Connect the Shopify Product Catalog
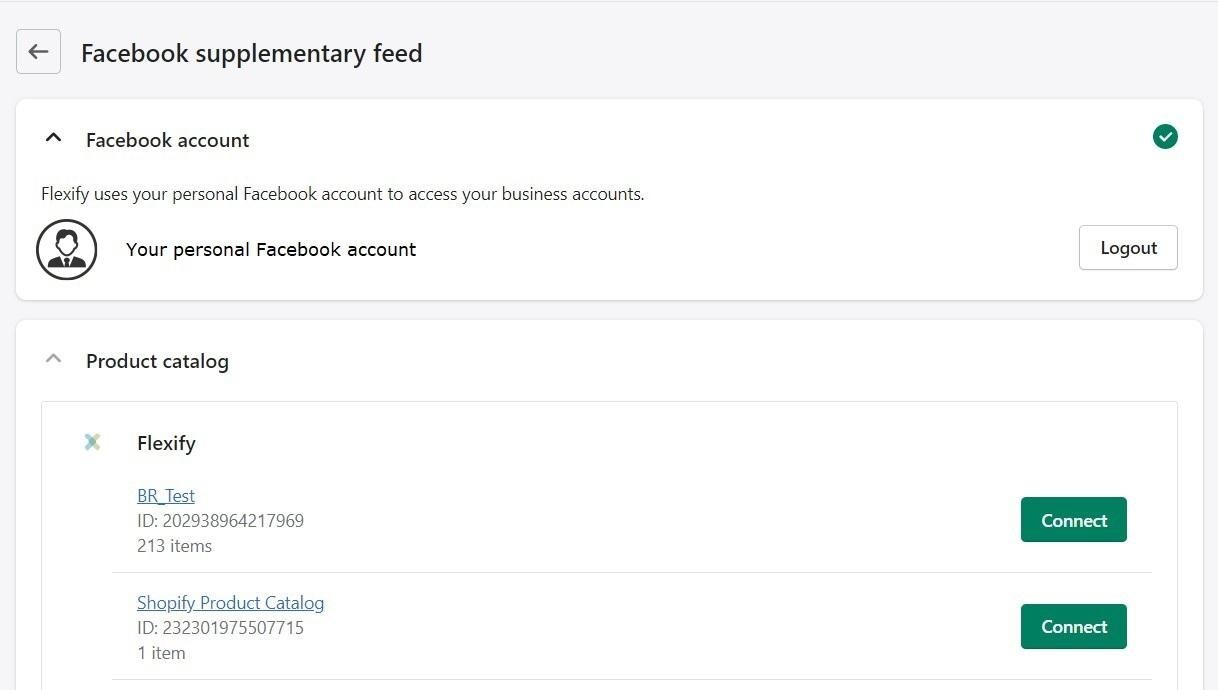Viewport: 1218px width, 690px height. pyautogui.click(x=1073, y=626)
